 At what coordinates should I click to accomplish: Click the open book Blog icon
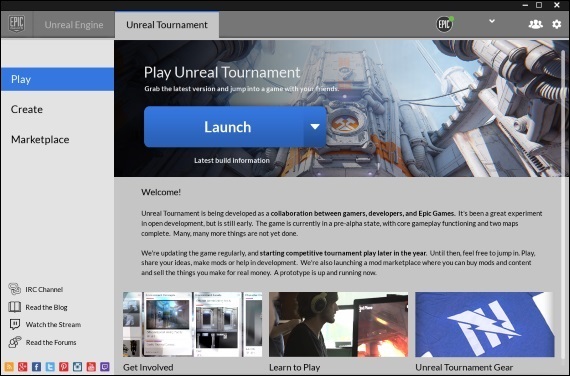click(15, 307)
